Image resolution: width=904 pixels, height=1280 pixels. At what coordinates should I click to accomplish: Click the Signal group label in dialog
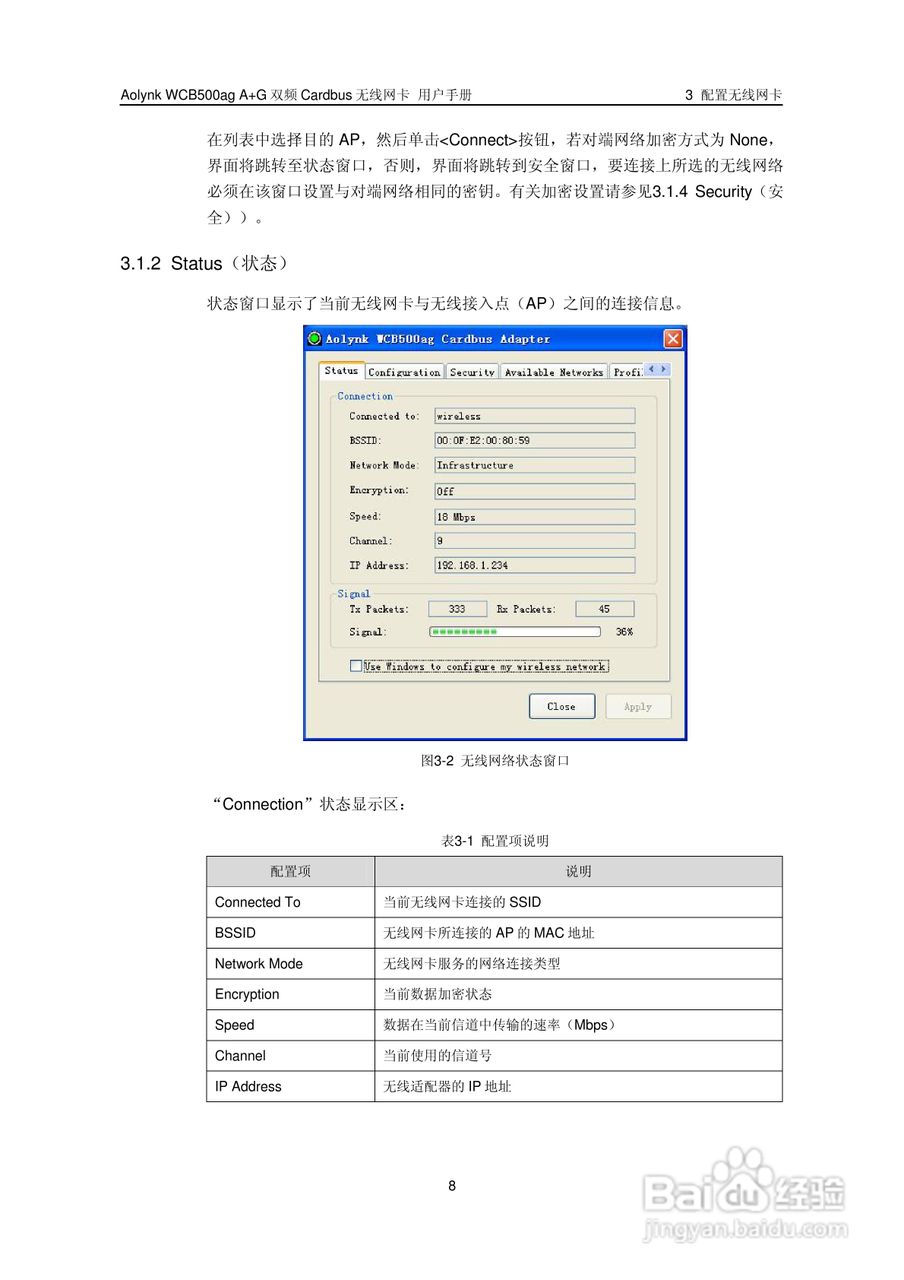point(353,594)
